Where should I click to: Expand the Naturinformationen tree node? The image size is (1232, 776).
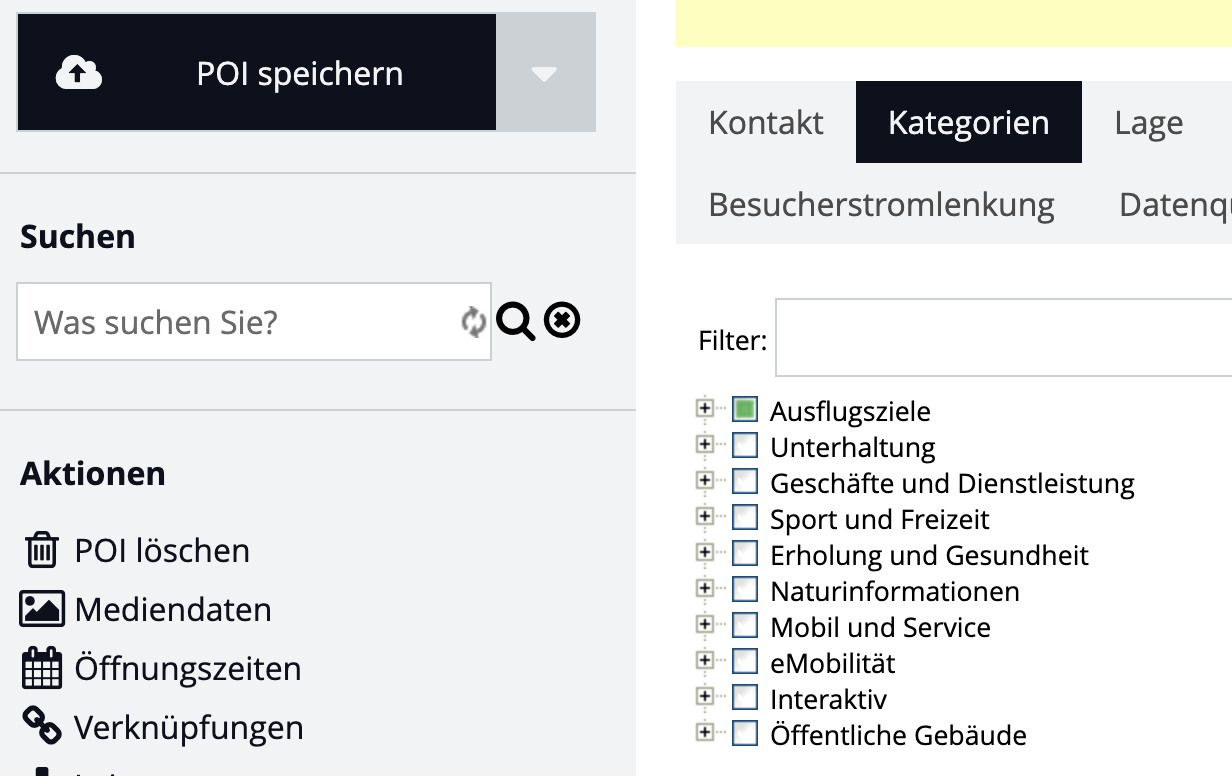pyautogui.click(x=704, y=588)
